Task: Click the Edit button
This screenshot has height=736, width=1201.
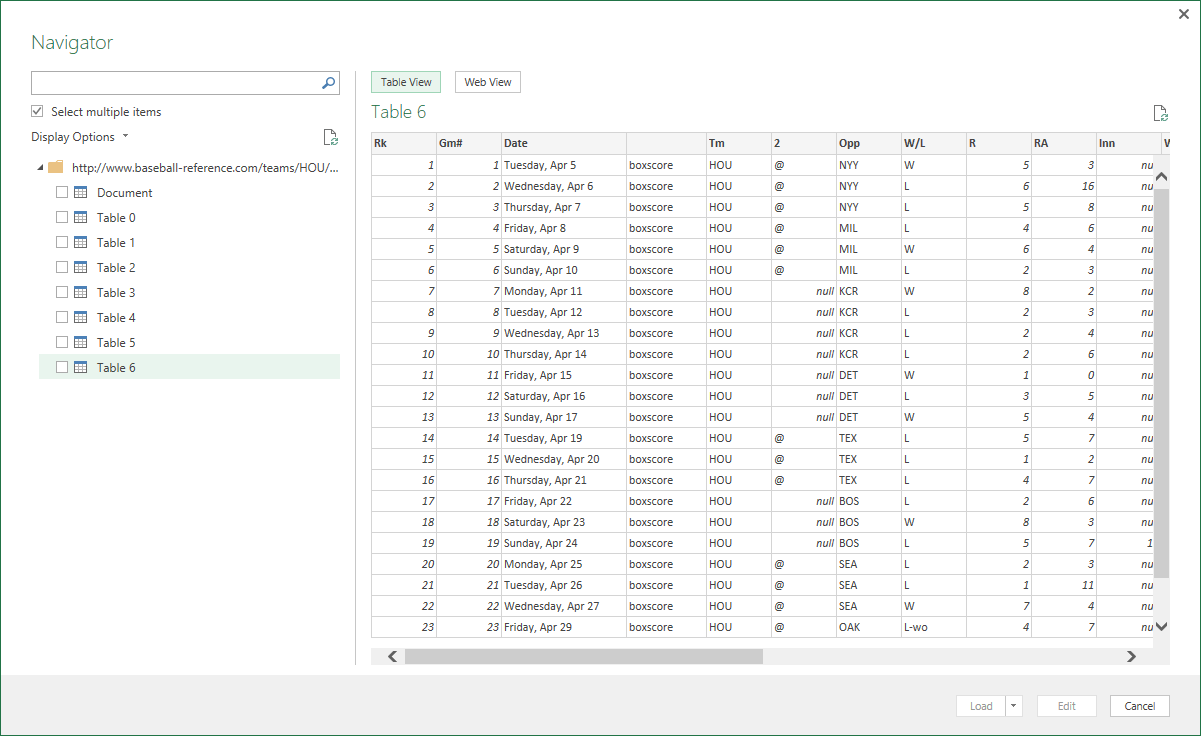Action: click(1067, 706)
